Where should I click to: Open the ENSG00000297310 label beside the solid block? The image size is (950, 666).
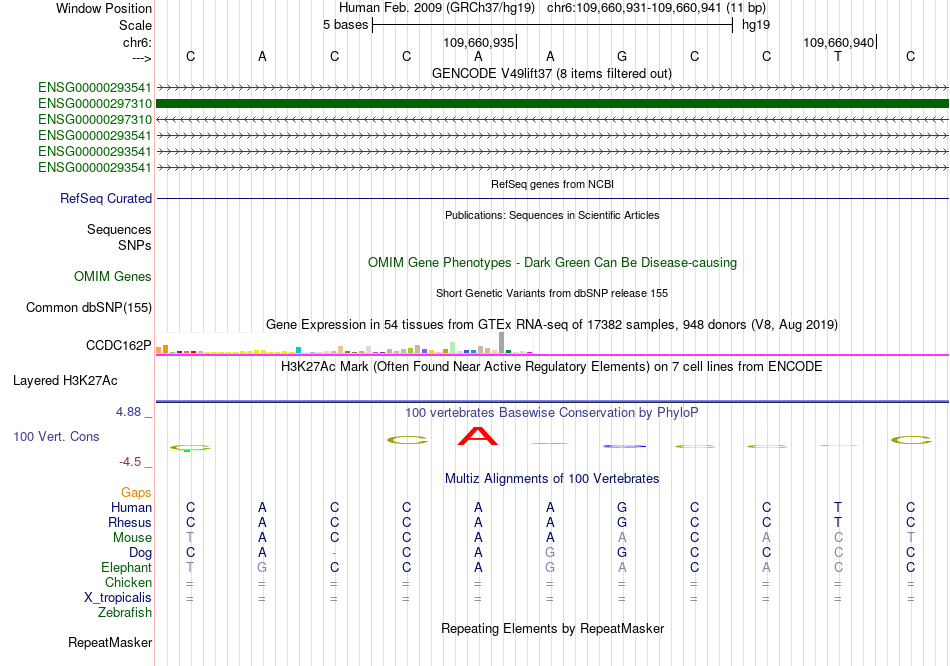95,104
